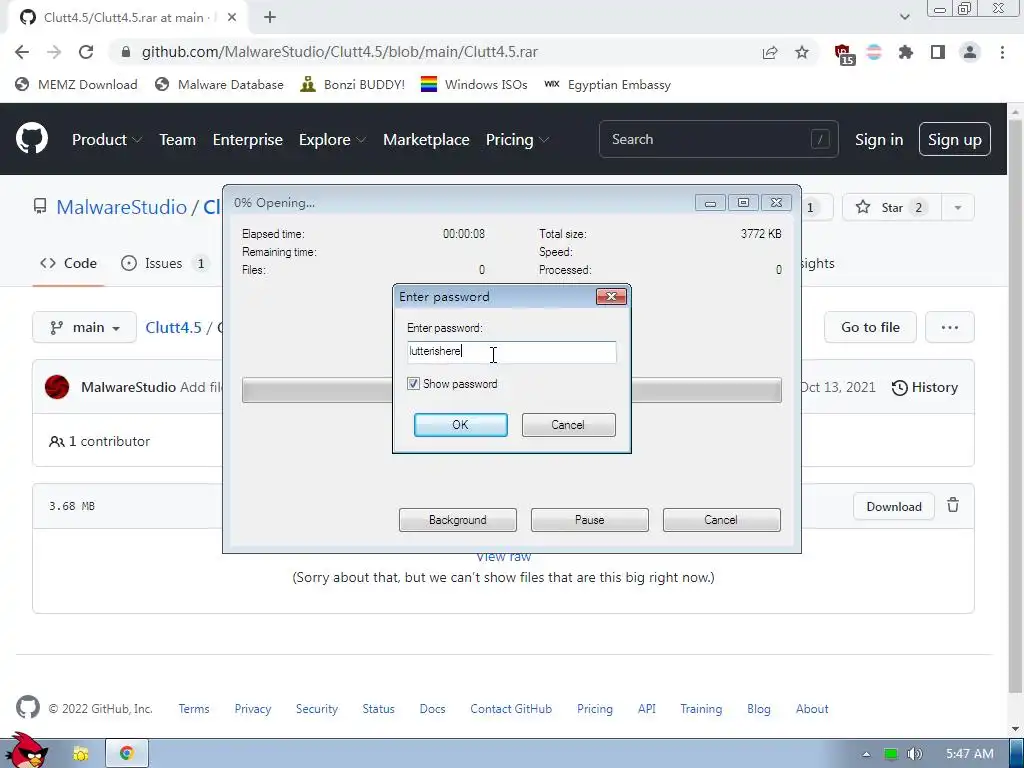The width and height of the screenshot is (1024, 768).
Task: Open the tab search chevron in Chrome
Action: (x=904, y=17)
